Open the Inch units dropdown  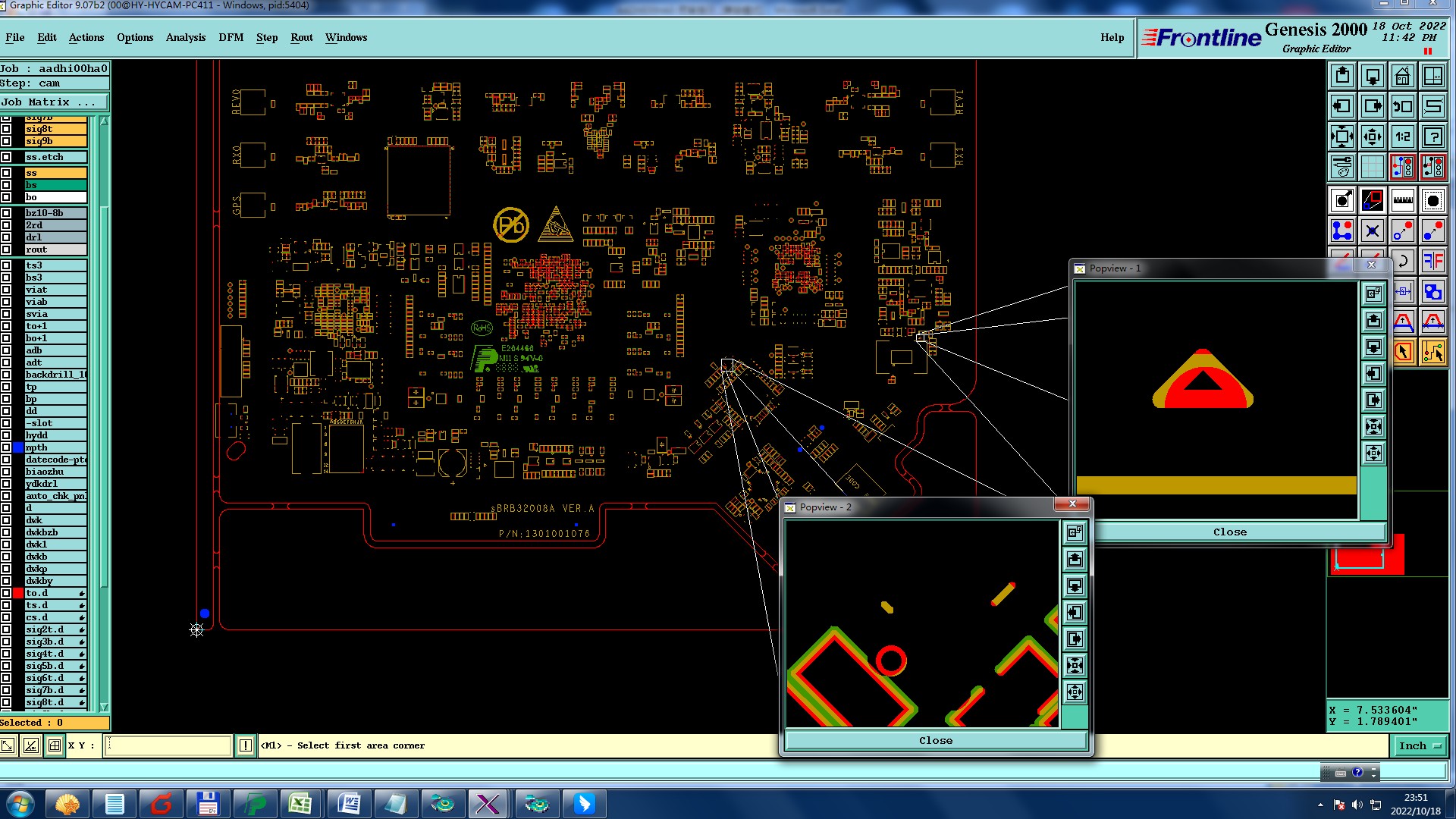click(1420, 746)
